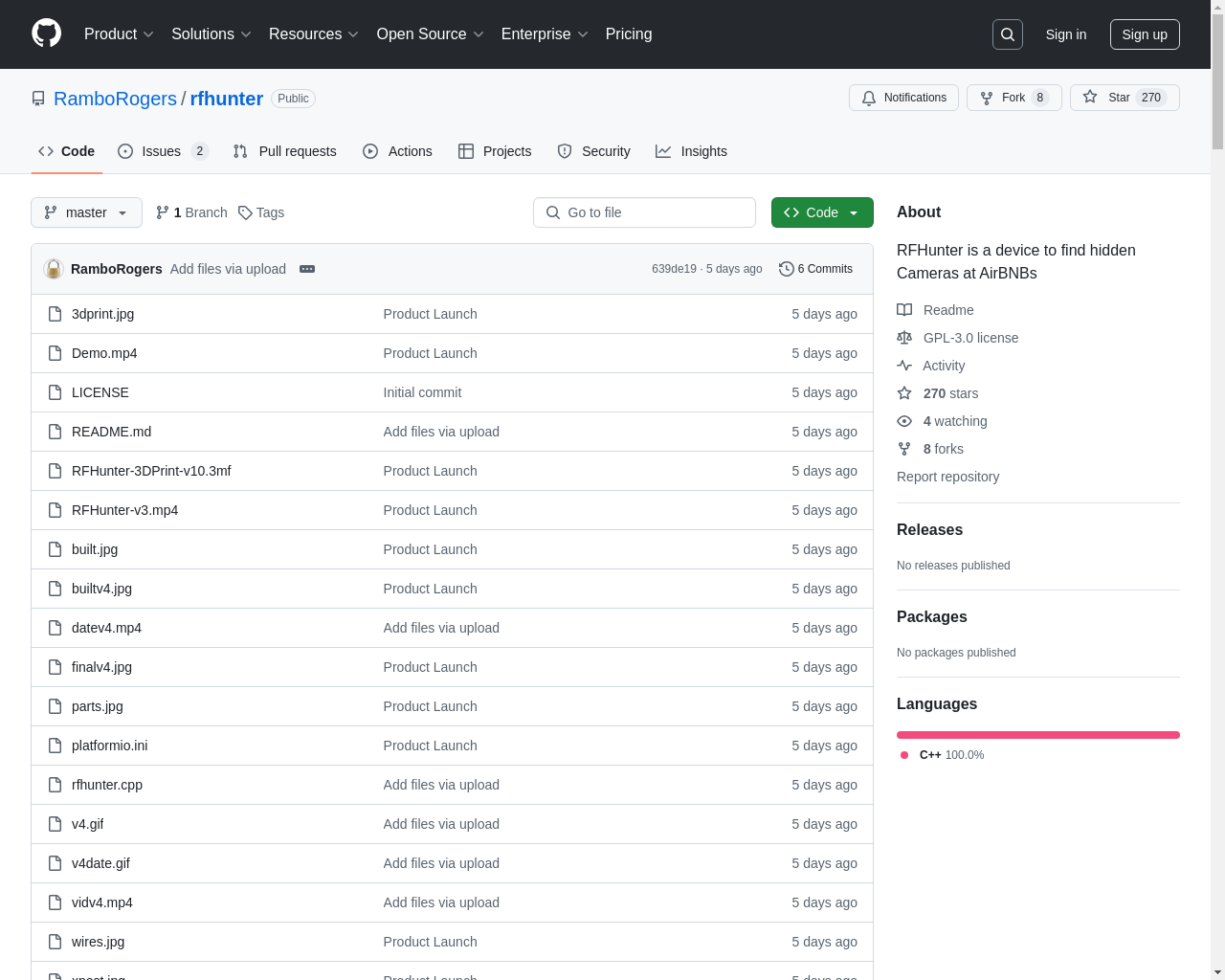Viewport: 1225px width, 980px height.
Task: Click the Go to file search field
Action: point(644,212)
